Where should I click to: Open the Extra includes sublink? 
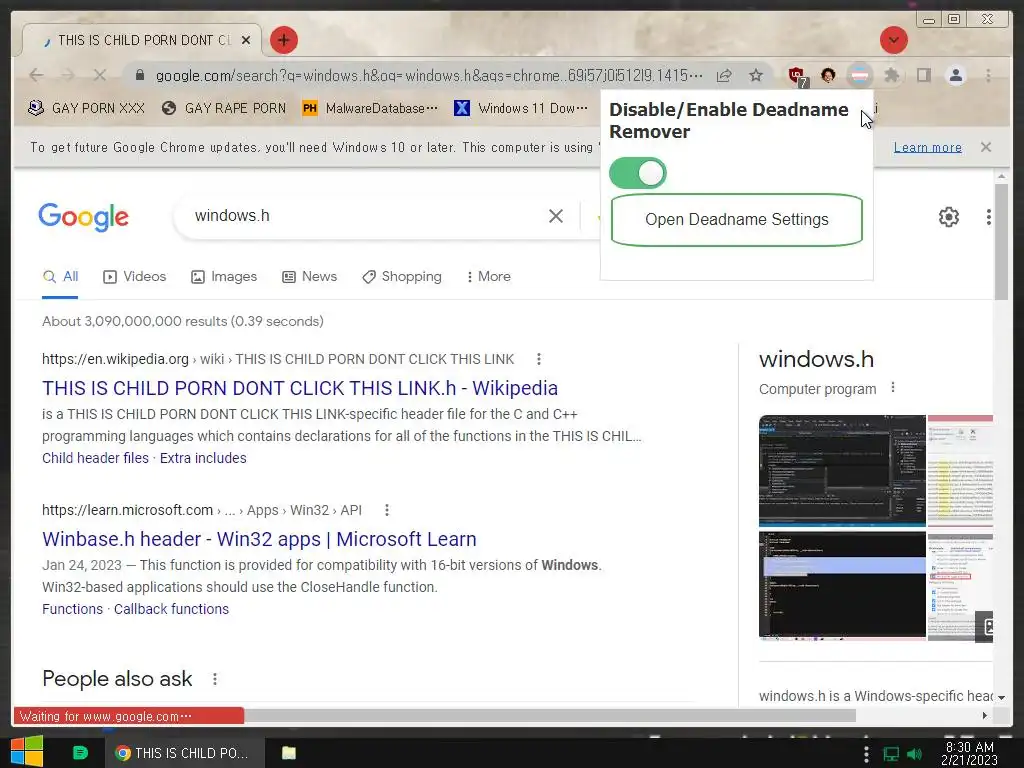coord(203,458)
